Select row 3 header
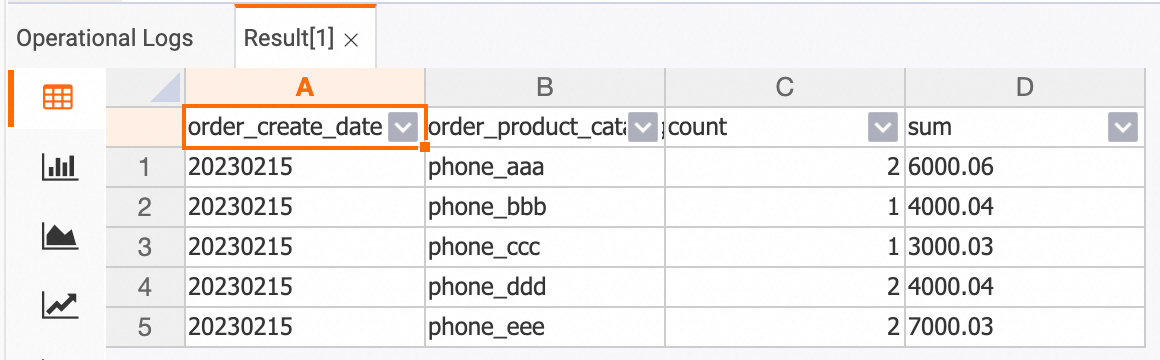This screenshot has width=1160, height=360. point(145,247)
